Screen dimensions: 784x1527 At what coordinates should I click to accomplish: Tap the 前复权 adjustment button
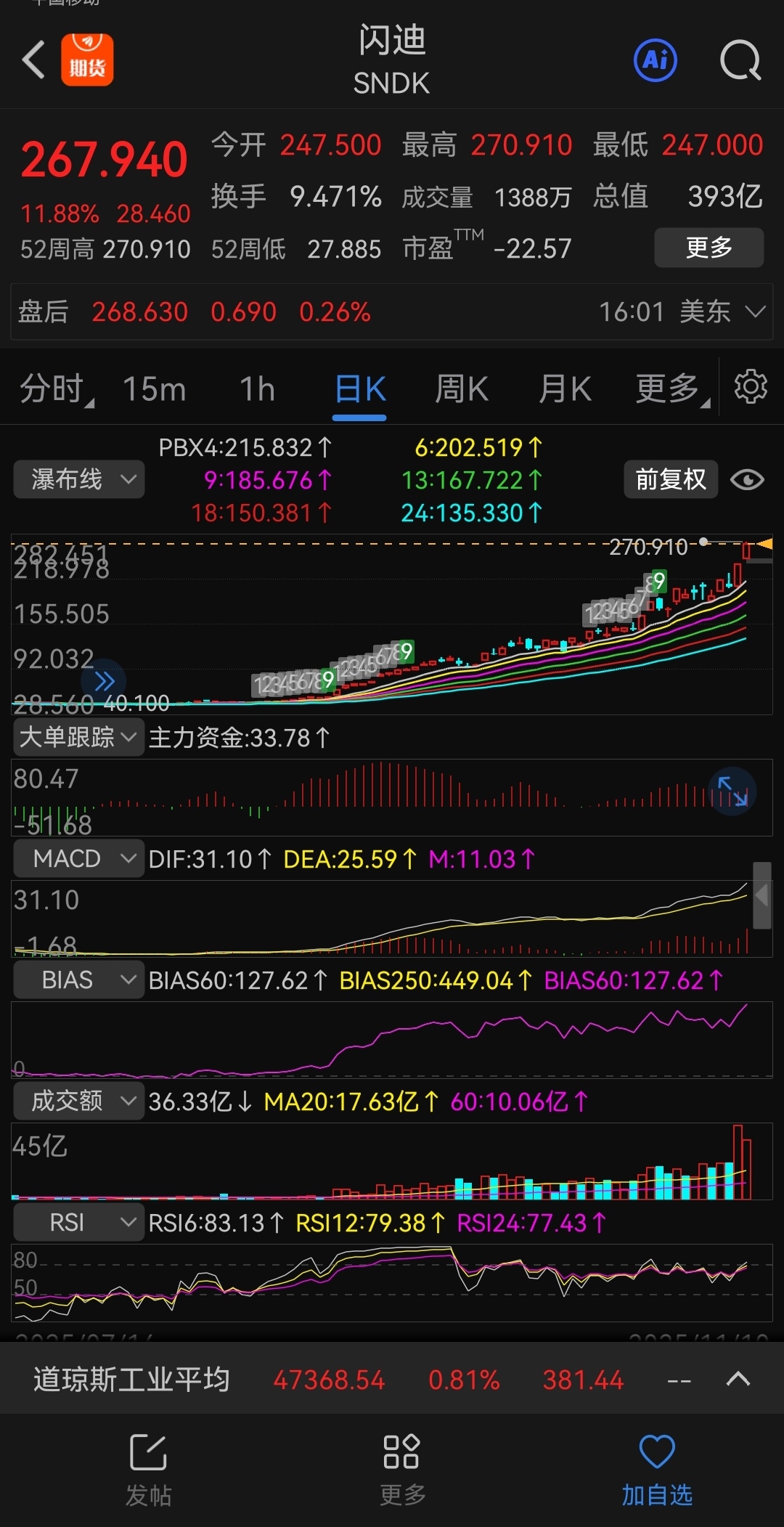[671, 479]
